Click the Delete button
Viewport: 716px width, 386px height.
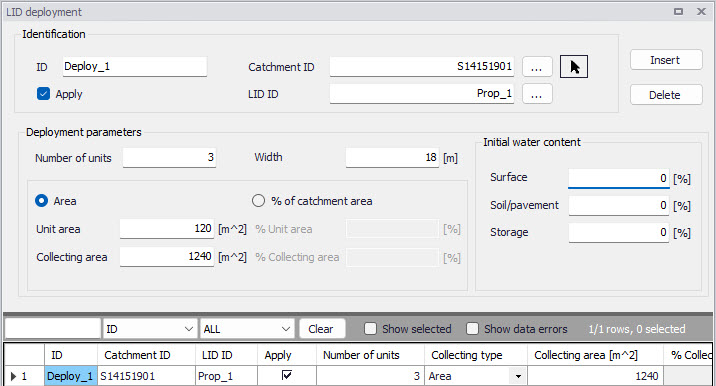point(666,95)
